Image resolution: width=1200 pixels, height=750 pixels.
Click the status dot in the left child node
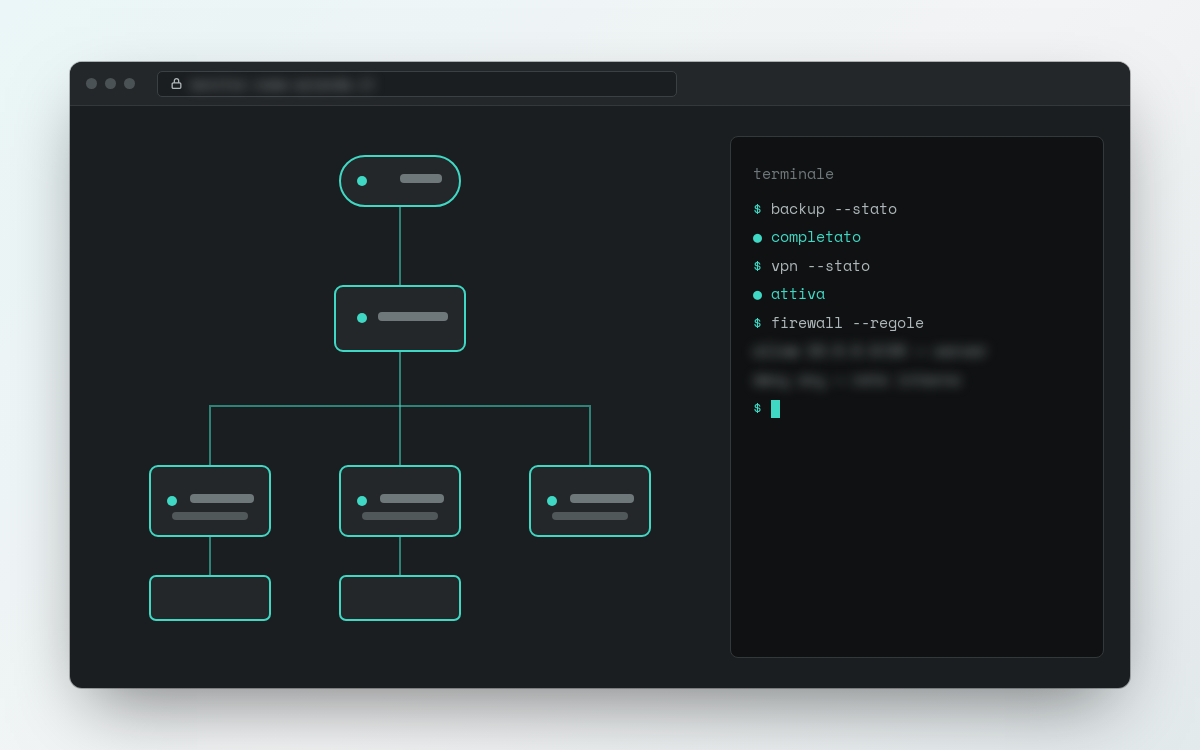click(172, 501)
